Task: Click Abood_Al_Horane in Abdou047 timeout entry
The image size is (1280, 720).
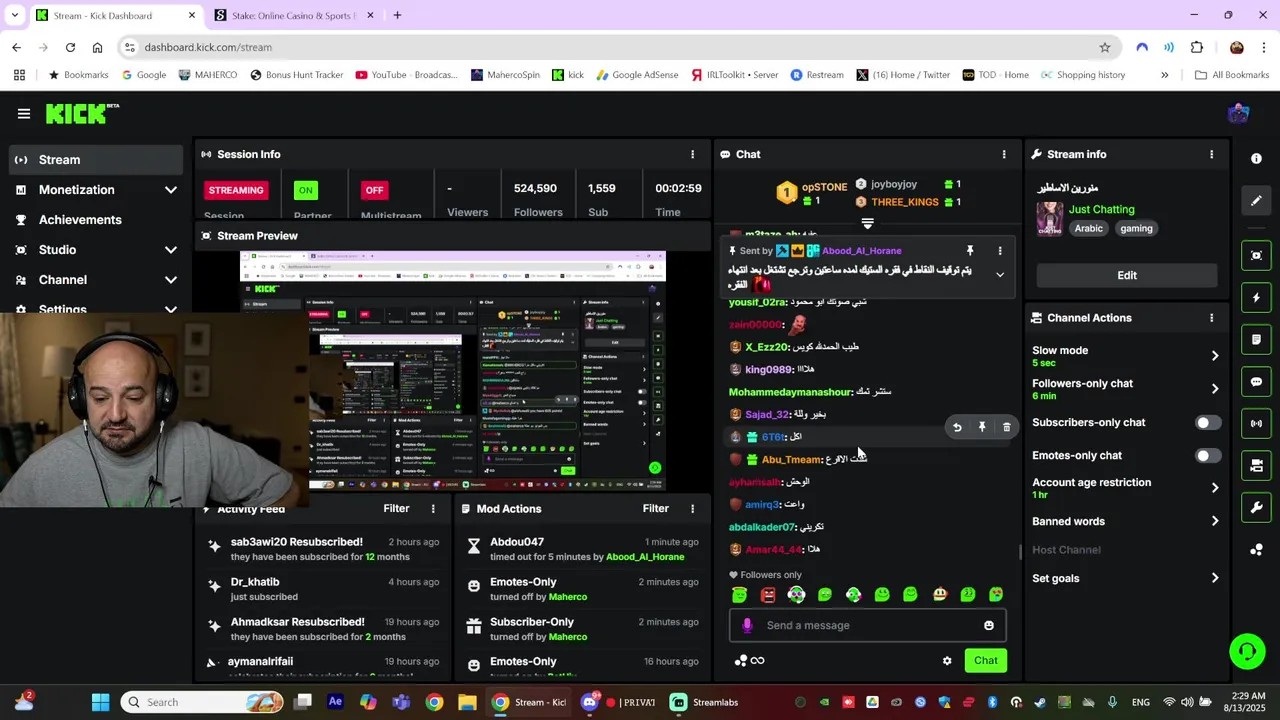Action: tap(644, 557)
